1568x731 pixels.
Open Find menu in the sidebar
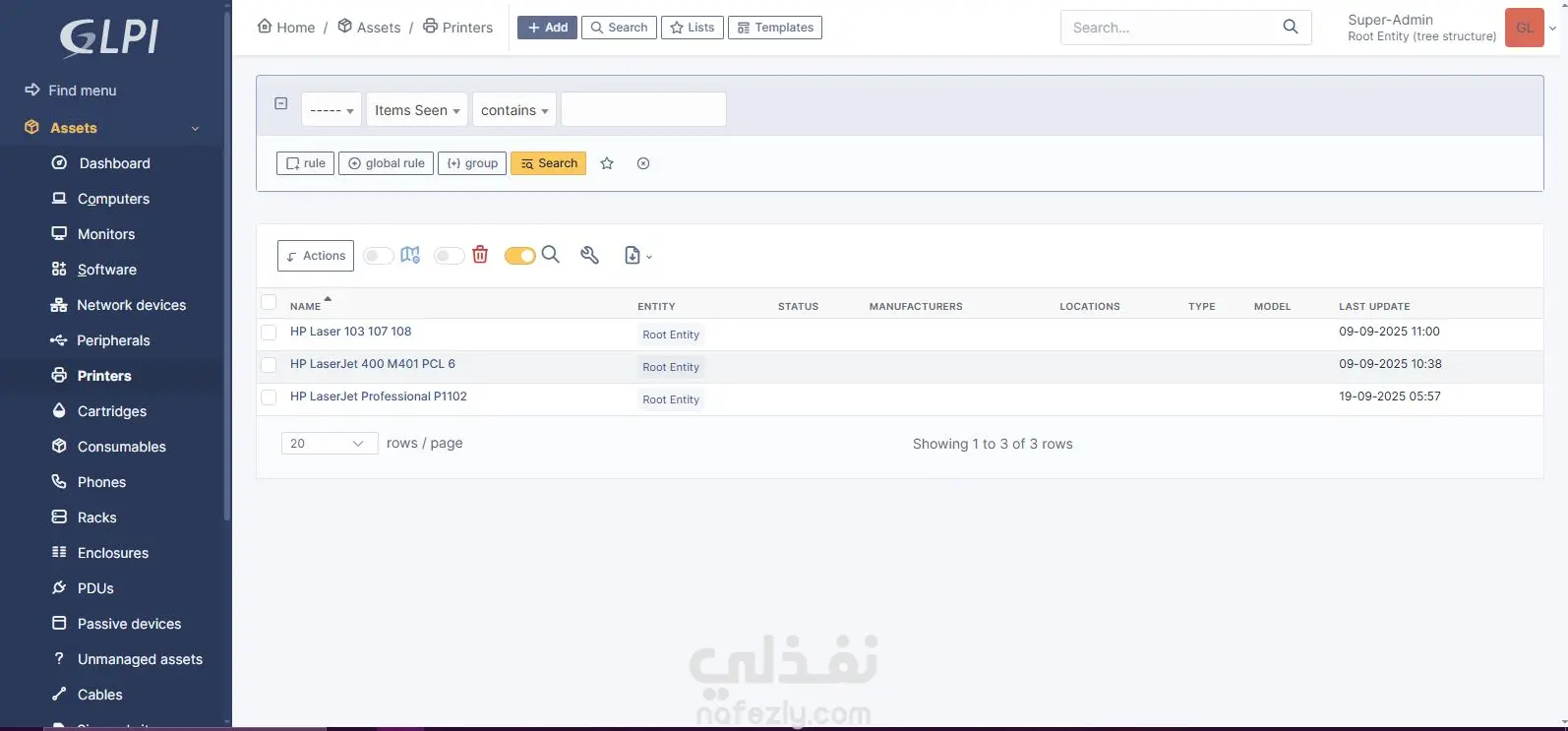(x=82, y=91)
